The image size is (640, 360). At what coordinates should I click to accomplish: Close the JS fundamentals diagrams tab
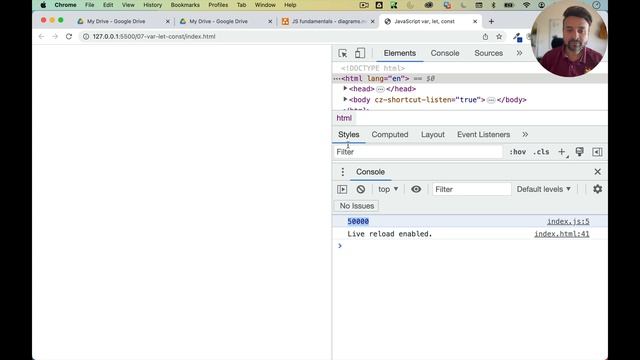[373, 21]
